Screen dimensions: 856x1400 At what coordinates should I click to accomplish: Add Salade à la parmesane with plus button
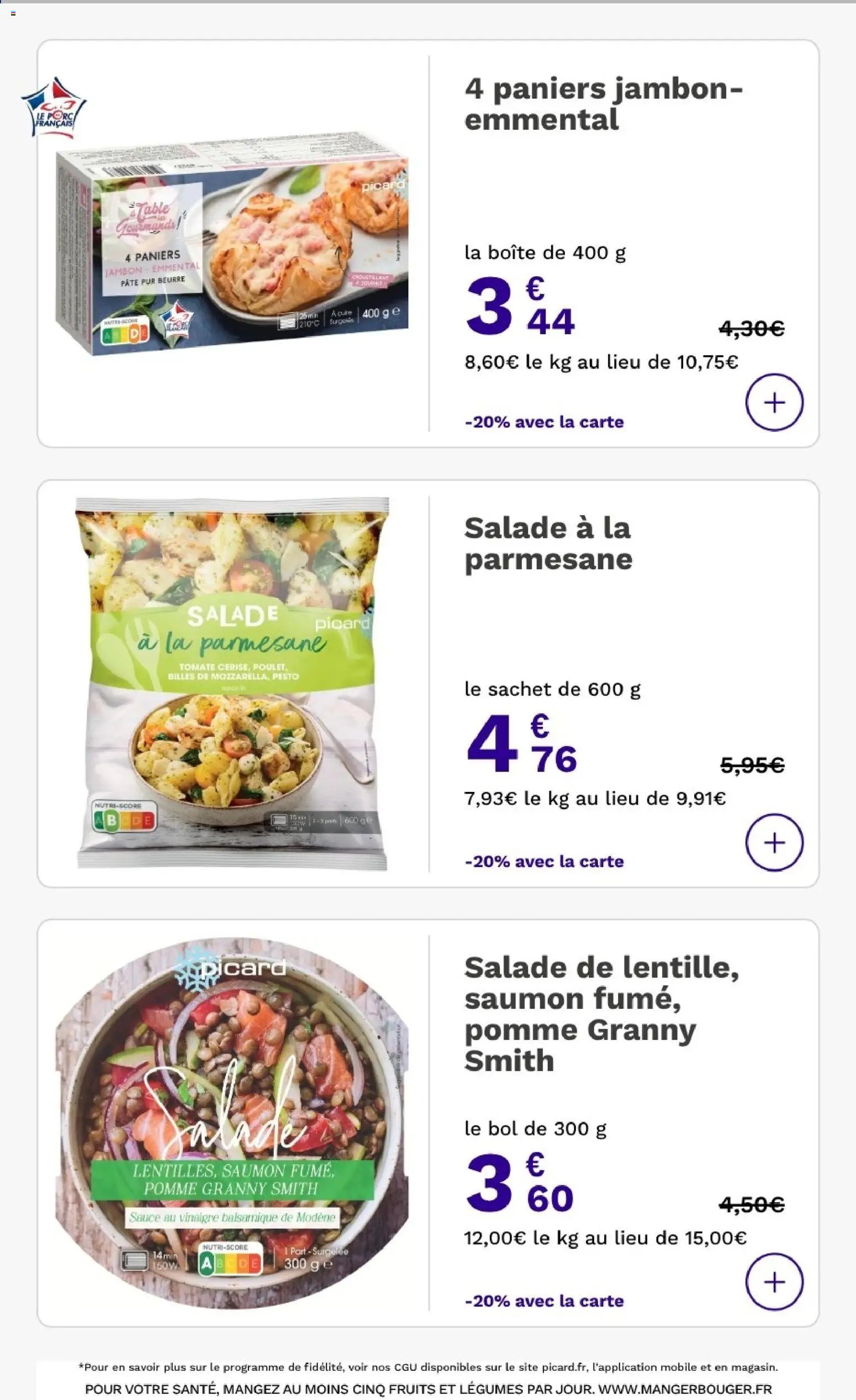[774, 843]
